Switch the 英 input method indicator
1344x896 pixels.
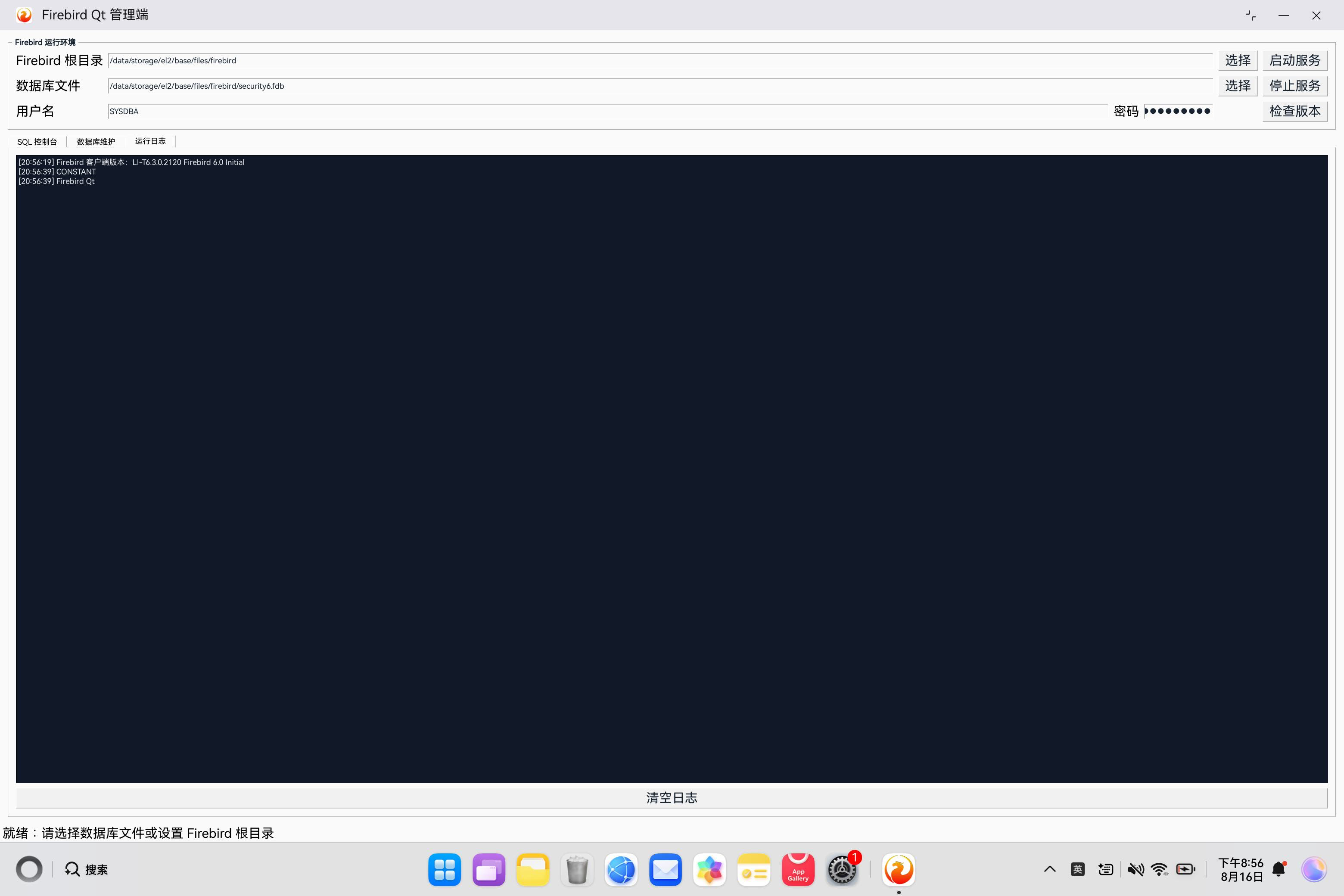coord(1078,870)
